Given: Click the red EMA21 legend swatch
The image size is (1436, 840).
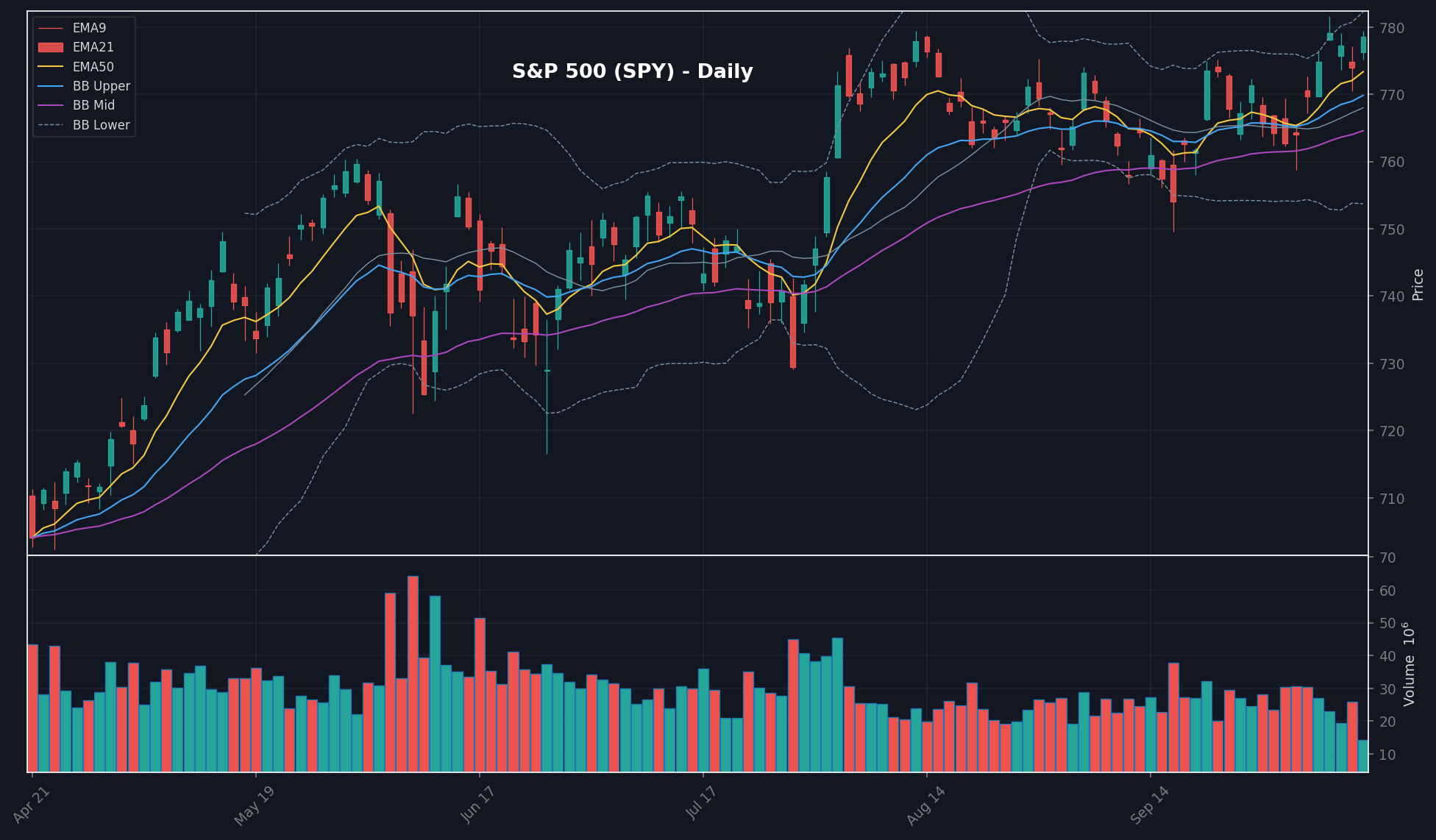Looking at the screenshot, I should [x=51, y=47].
